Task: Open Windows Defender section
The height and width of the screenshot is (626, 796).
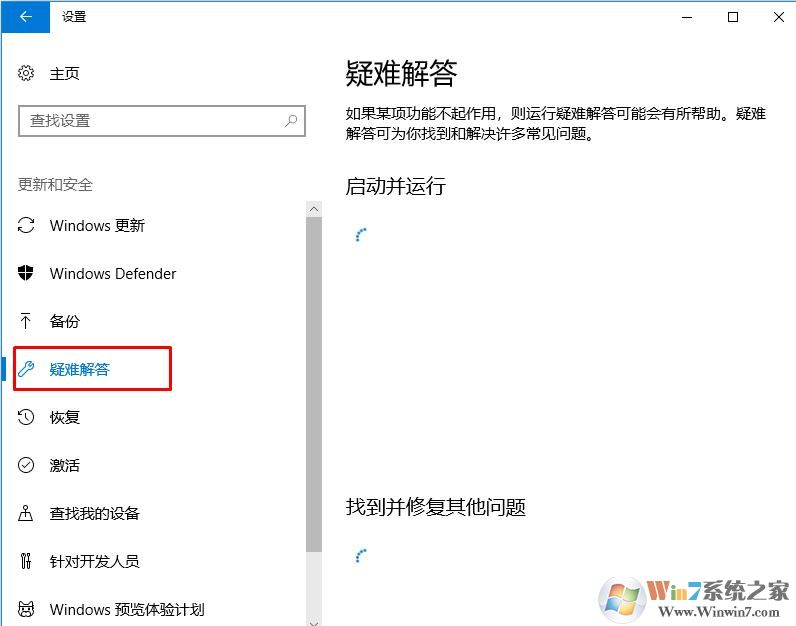Action: 113,274
